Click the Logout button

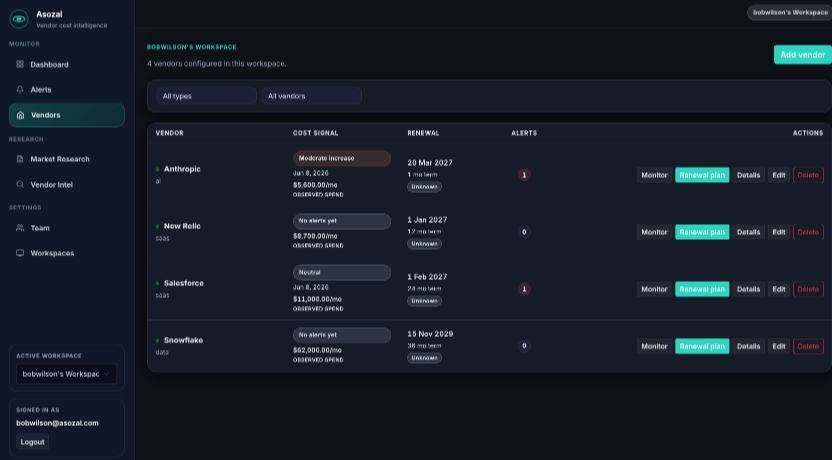(32, 442)
